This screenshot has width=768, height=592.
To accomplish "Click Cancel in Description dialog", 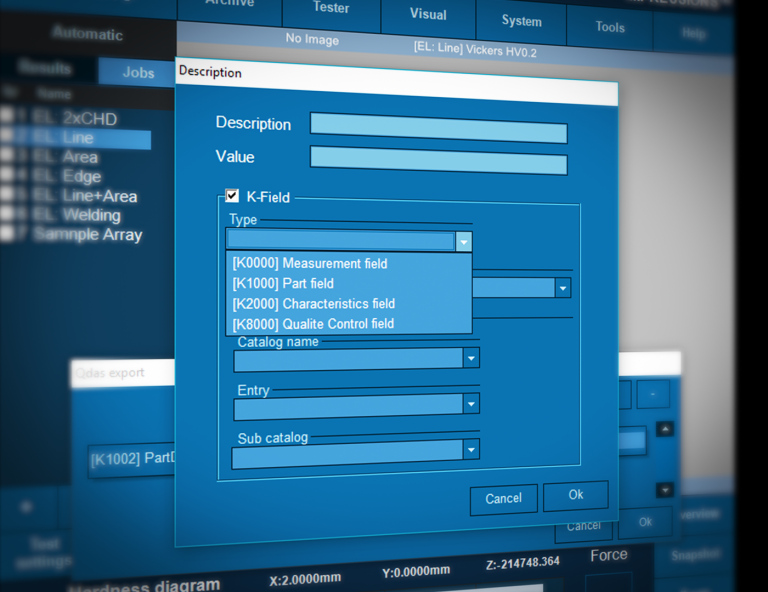I will click(x=504, y=499).
